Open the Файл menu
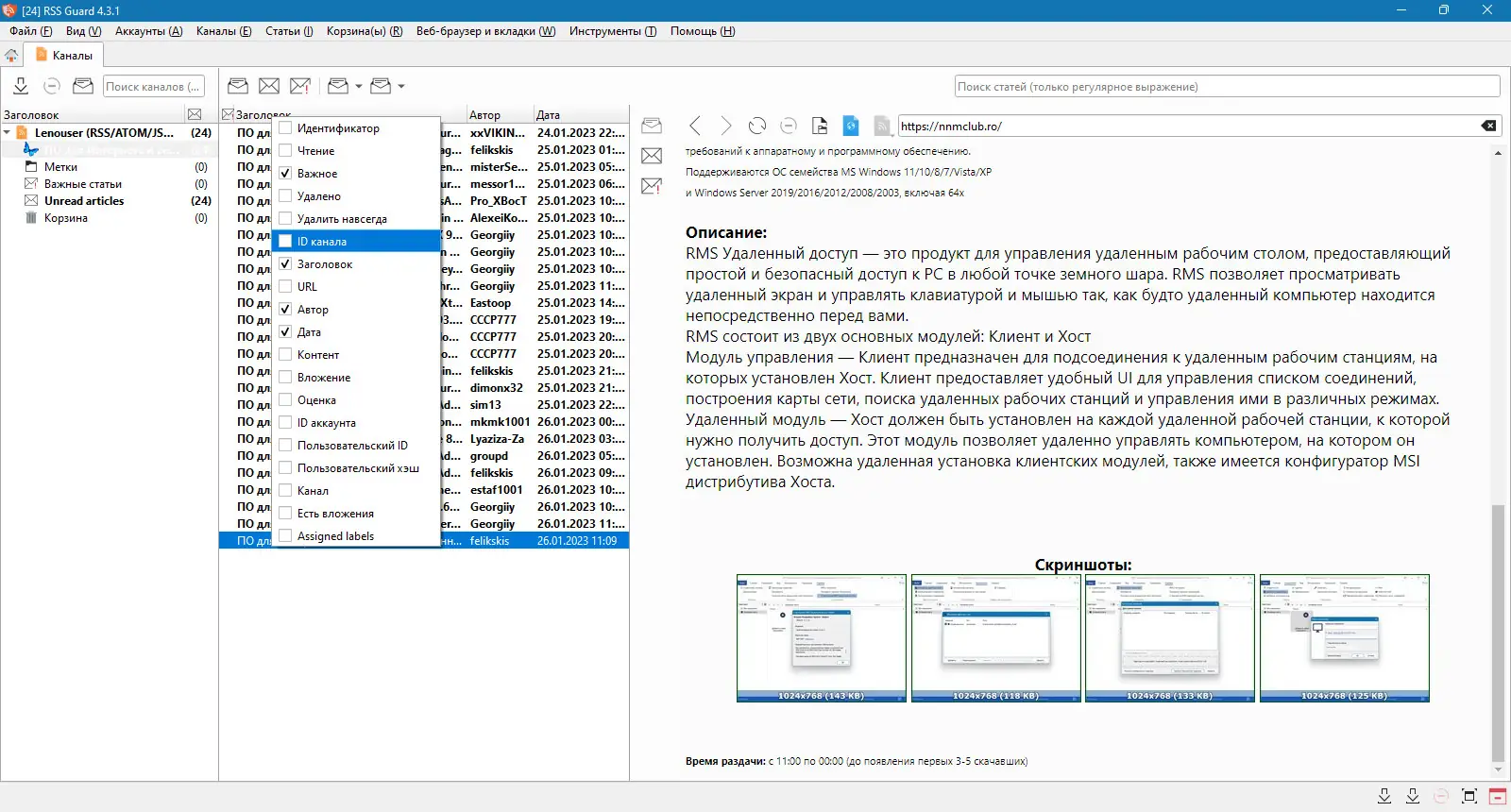1511x812 pixels. tap(31, 31)
